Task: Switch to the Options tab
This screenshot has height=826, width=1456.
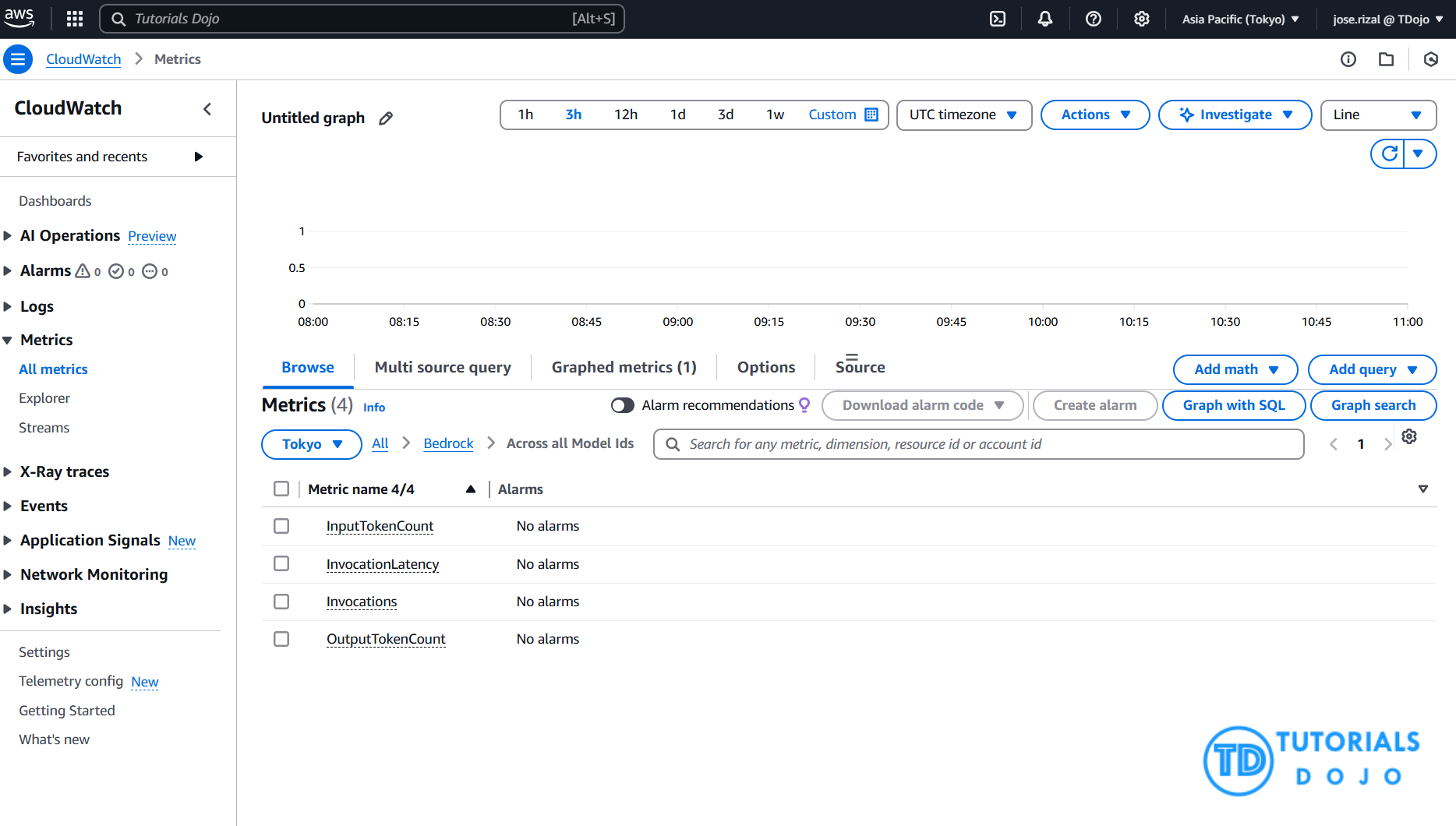Action: click(x=766, y=367)
